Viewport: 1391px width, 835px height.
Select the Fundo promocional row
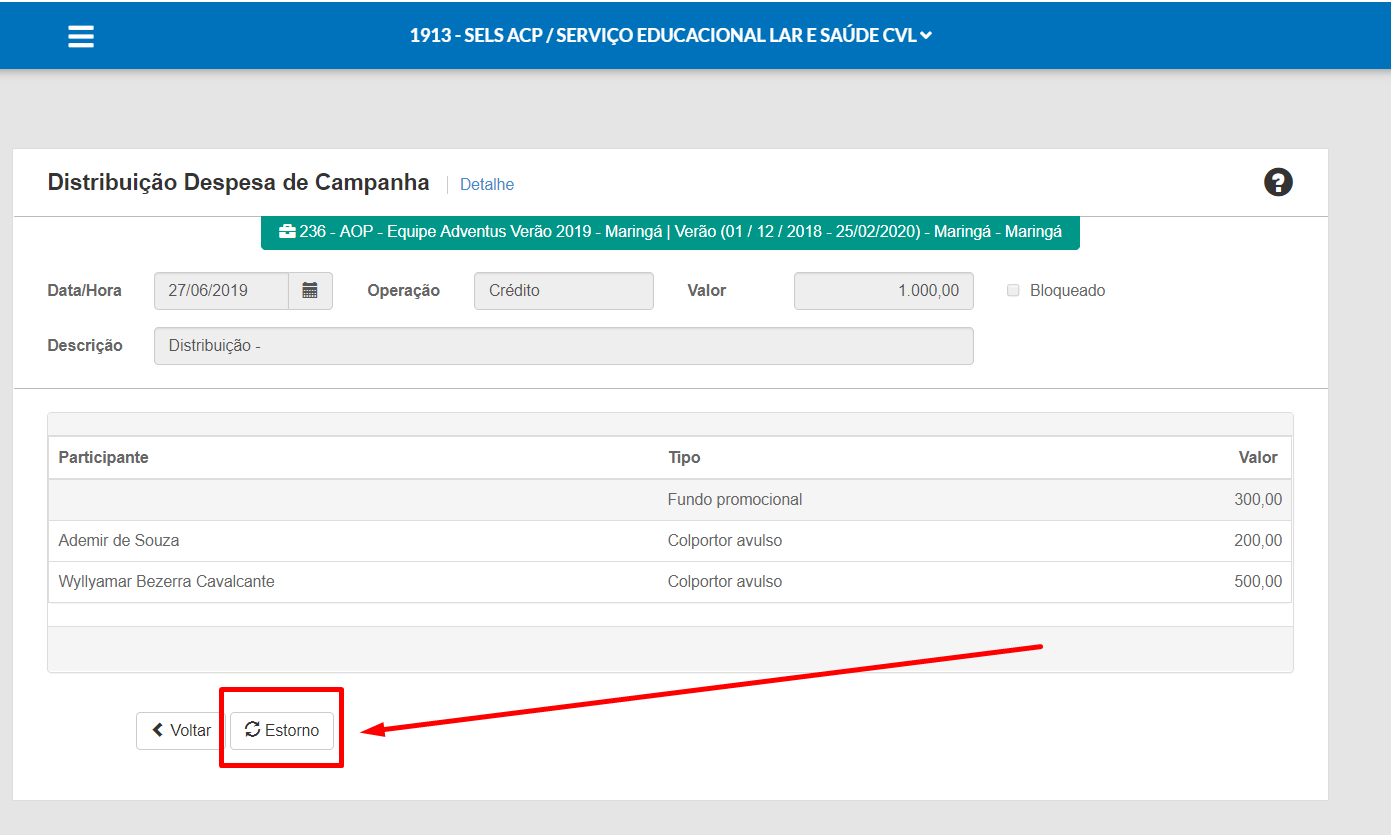pyautogui.click(x=670, y=499)
